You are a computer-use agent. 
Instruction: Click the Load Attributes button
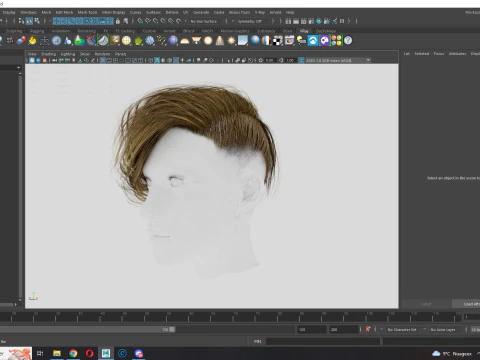click(467, 304)
